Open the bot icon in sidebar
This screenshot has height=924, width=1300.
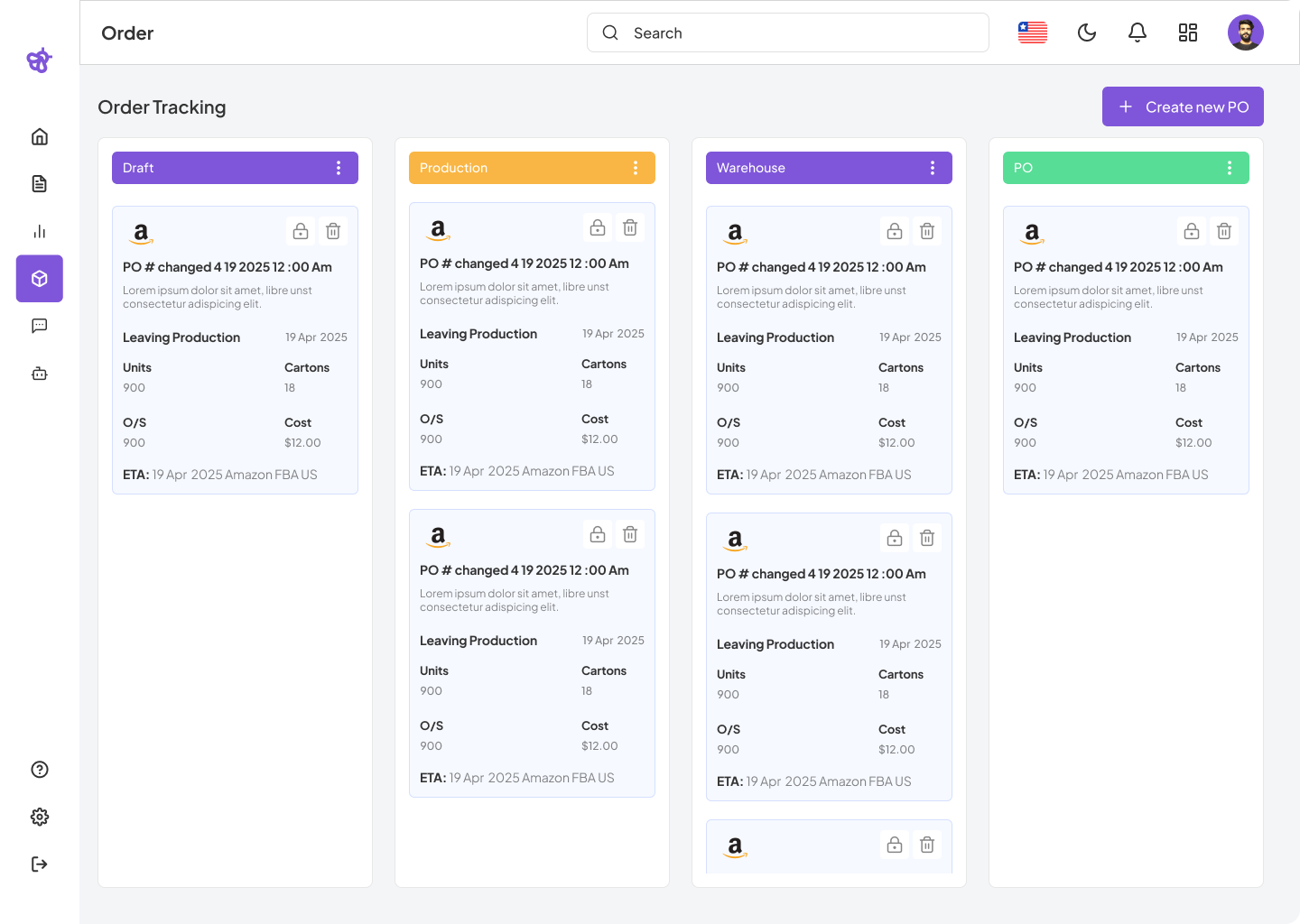click(x=40, y=374)
